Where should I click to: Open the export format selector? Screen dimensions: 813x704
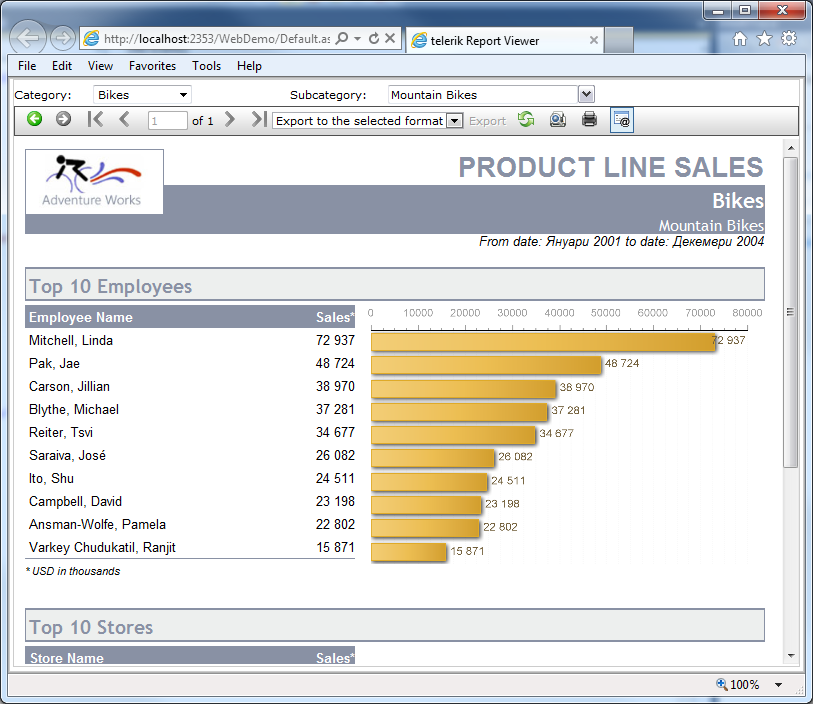pos(455,119)
